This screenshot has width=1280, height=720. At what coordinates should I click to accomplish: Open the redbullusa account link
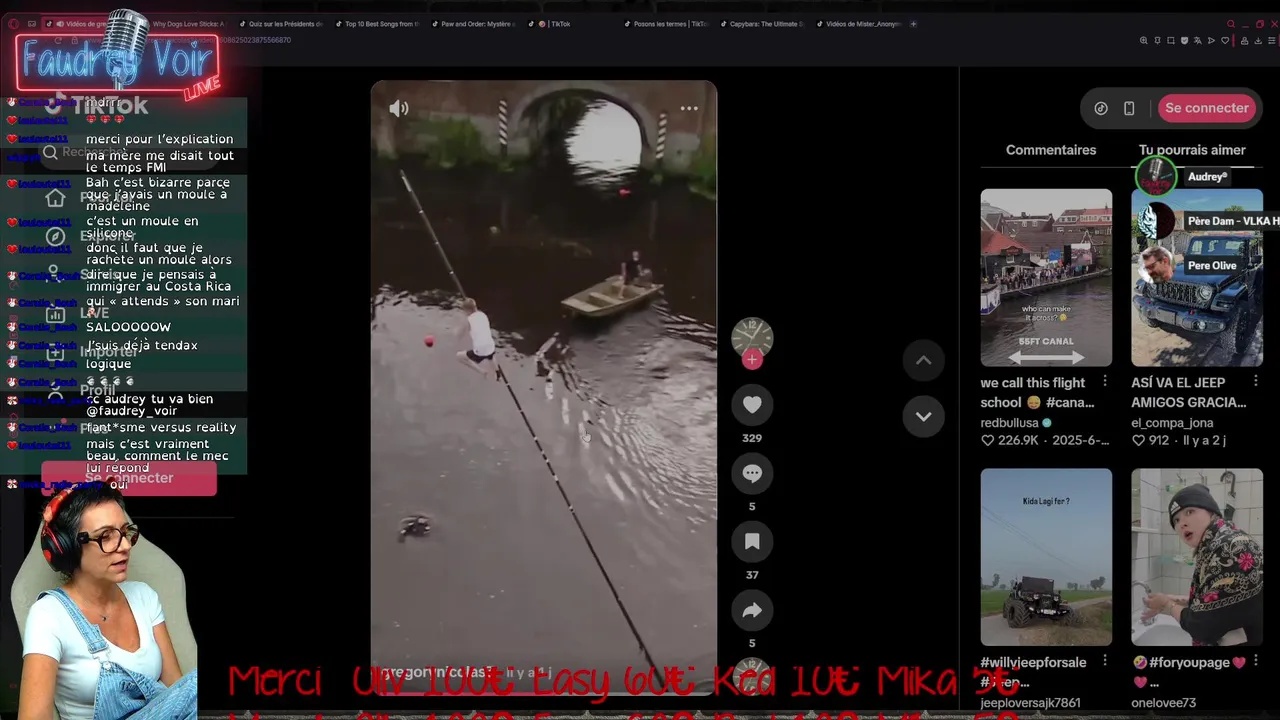pyautogui.click(x=1010, y=423)
